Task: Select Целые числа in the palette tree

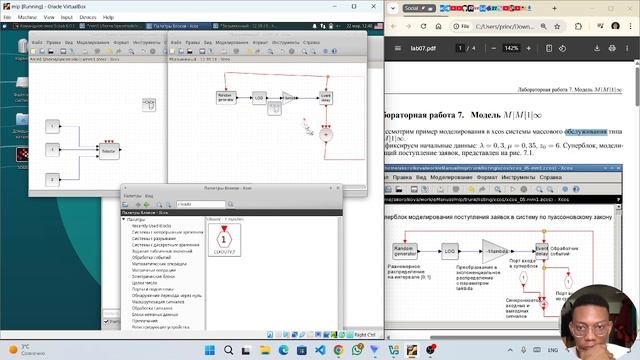Action: [144, 283]
